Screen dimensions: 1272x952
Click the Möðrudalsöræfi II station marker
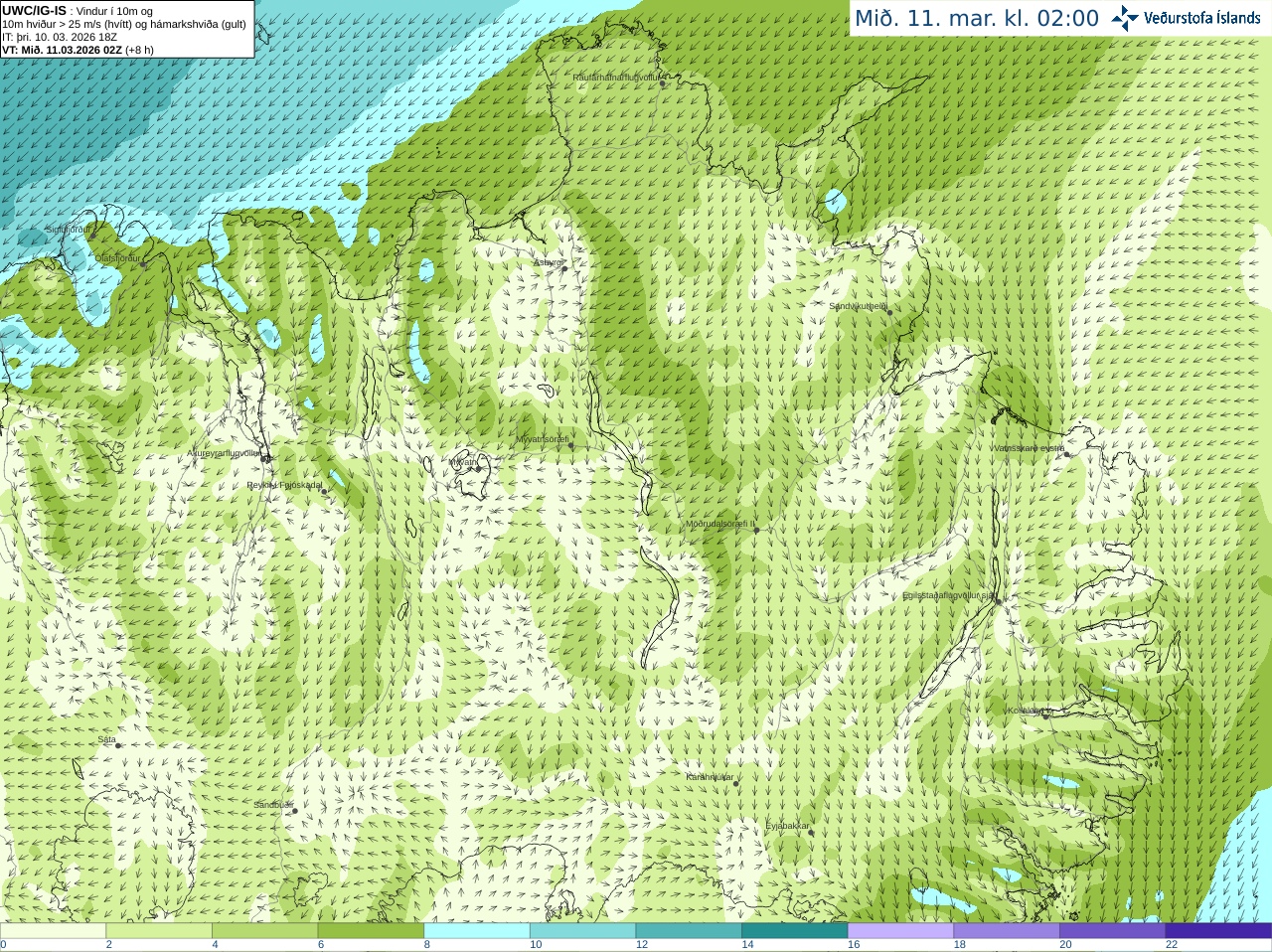[756, 530]
